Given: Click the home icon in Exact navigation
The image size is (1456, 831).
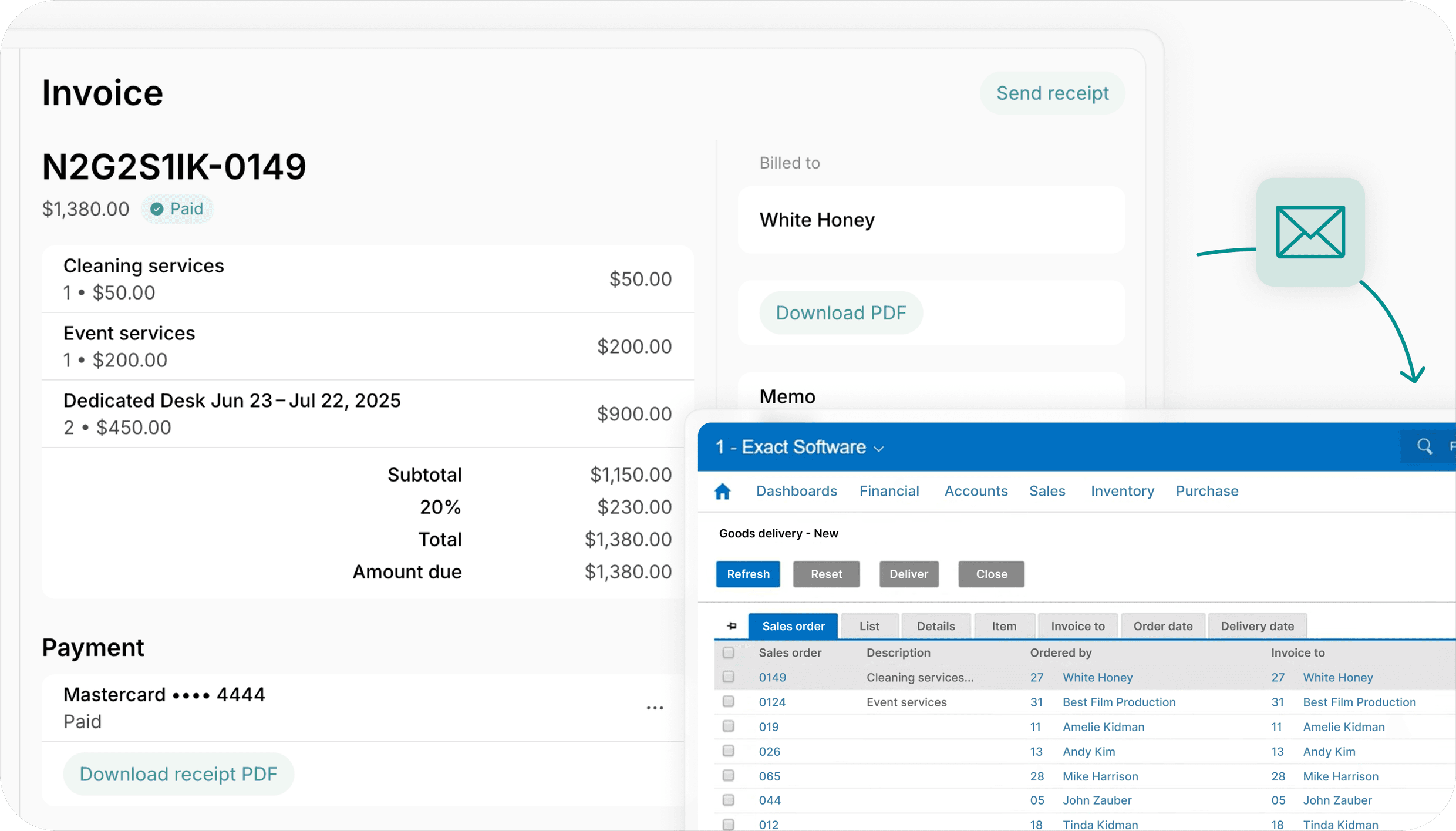Looking at the screenshot, I should pos(722,491).
